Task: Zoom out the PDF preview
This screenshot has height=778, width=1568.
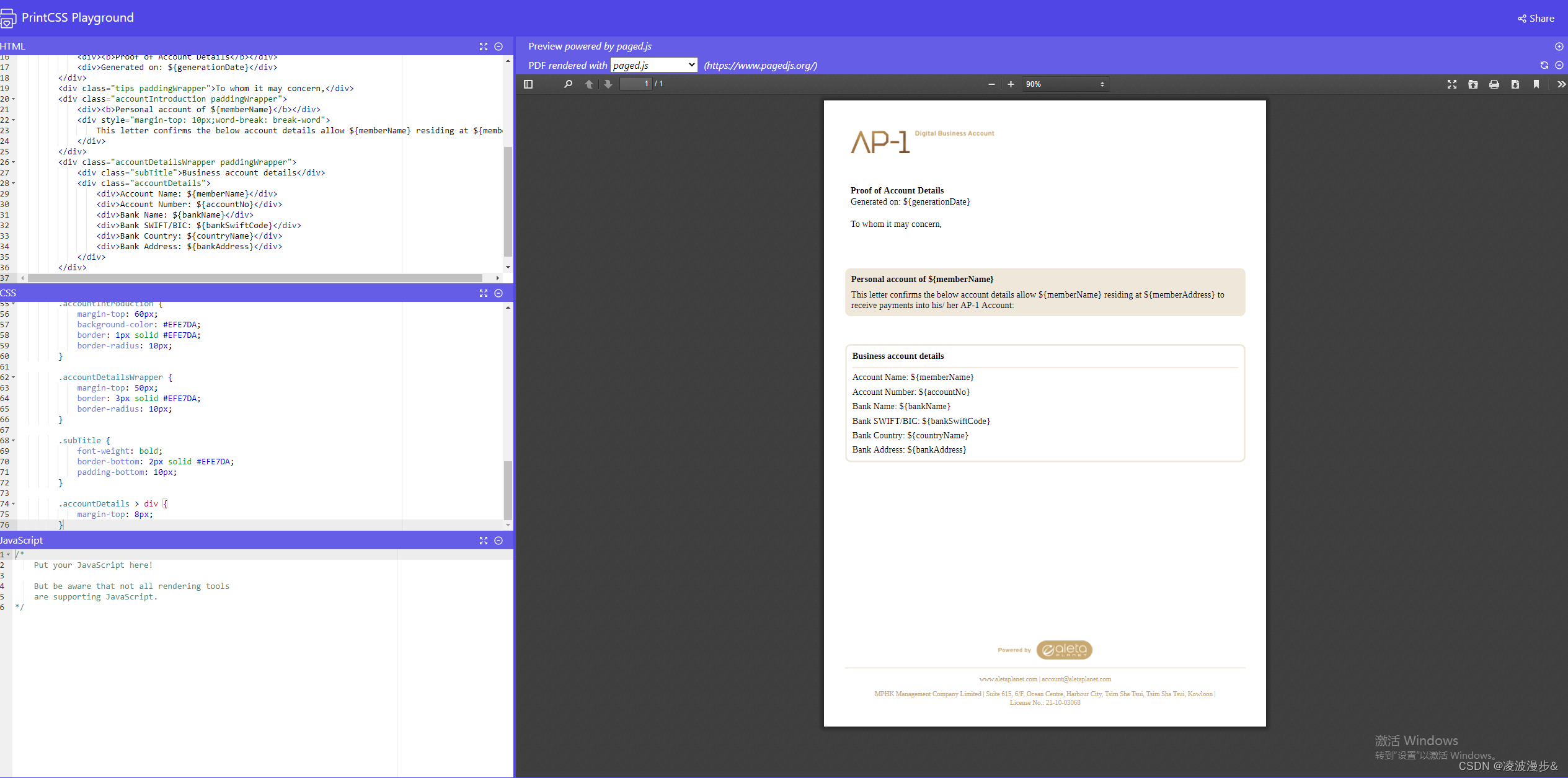Action: [990, 84]
